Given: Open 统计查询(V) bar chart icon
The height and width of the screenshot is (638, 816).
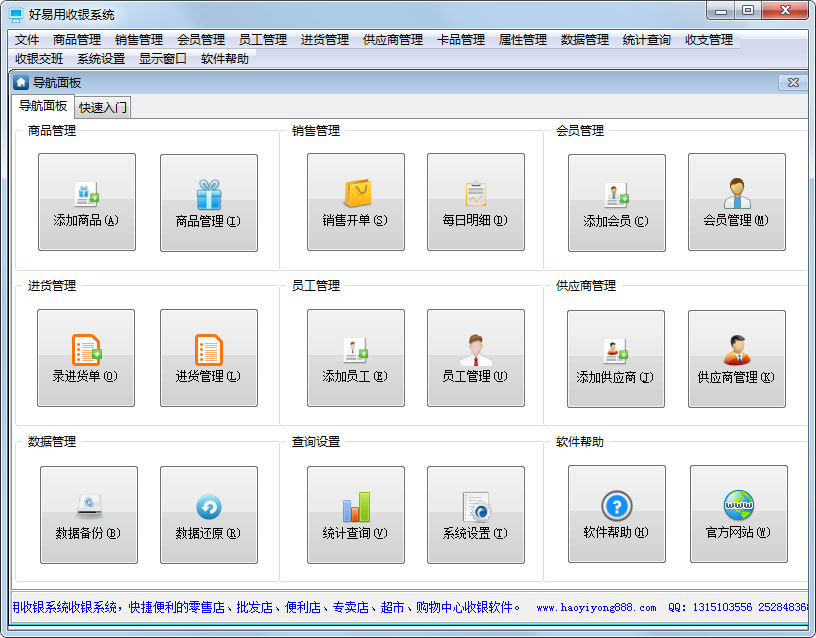Looking at the screenshot, I should pos(355,515).
